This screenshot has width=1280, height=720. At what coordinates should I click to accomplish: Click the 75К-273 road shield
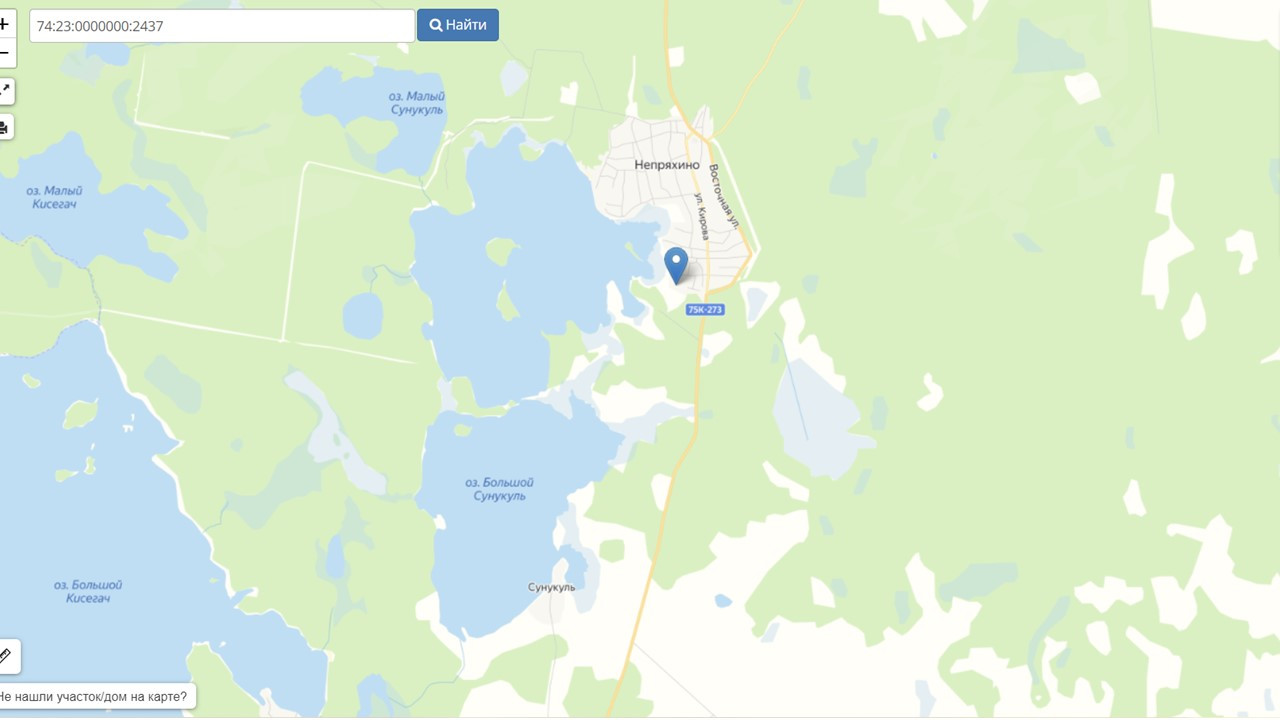(705, 310)
